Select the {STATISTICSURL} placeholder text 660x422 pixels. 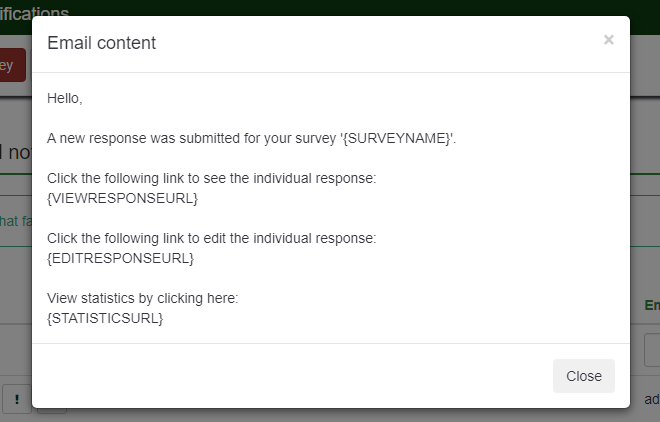(x=105, y=318)
